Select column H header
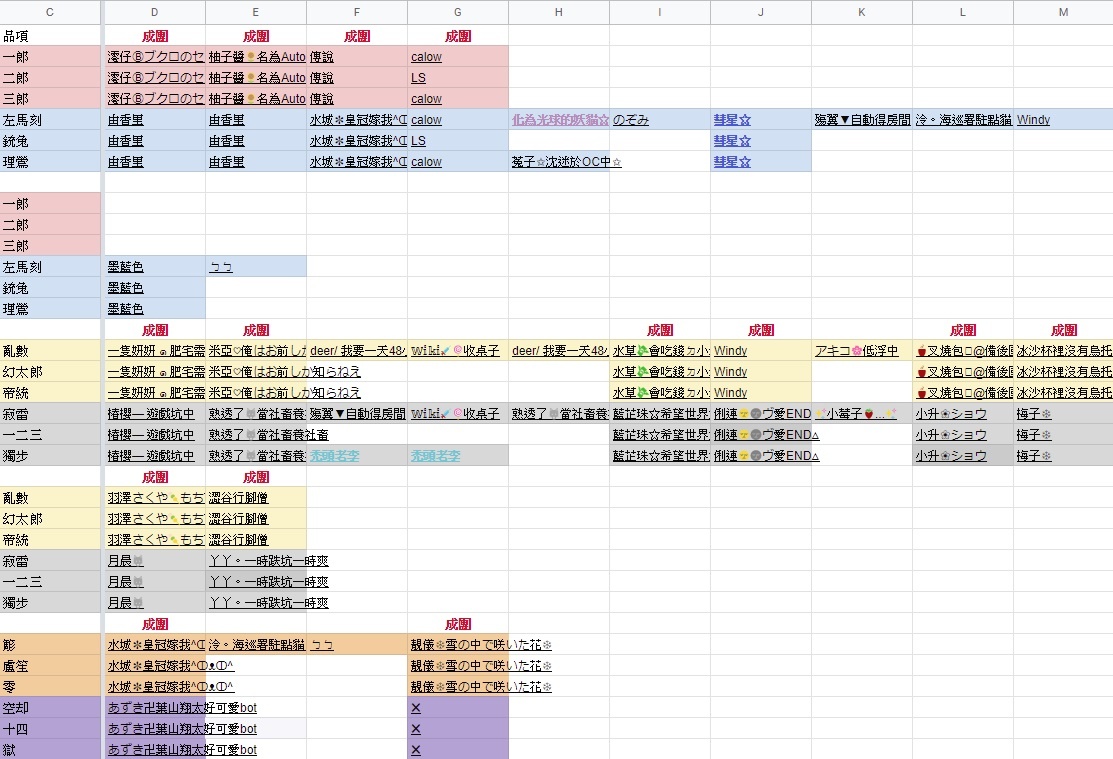1113x759 pixels. pos(559,12)
